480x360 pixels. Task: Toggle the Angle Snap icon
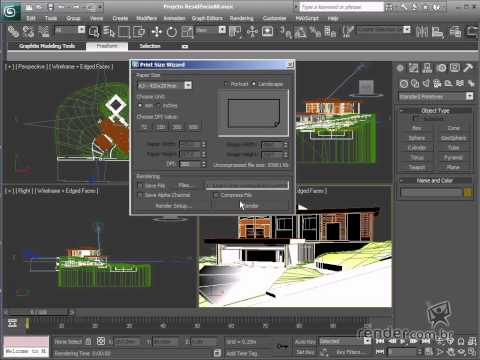tap(300, 32)
